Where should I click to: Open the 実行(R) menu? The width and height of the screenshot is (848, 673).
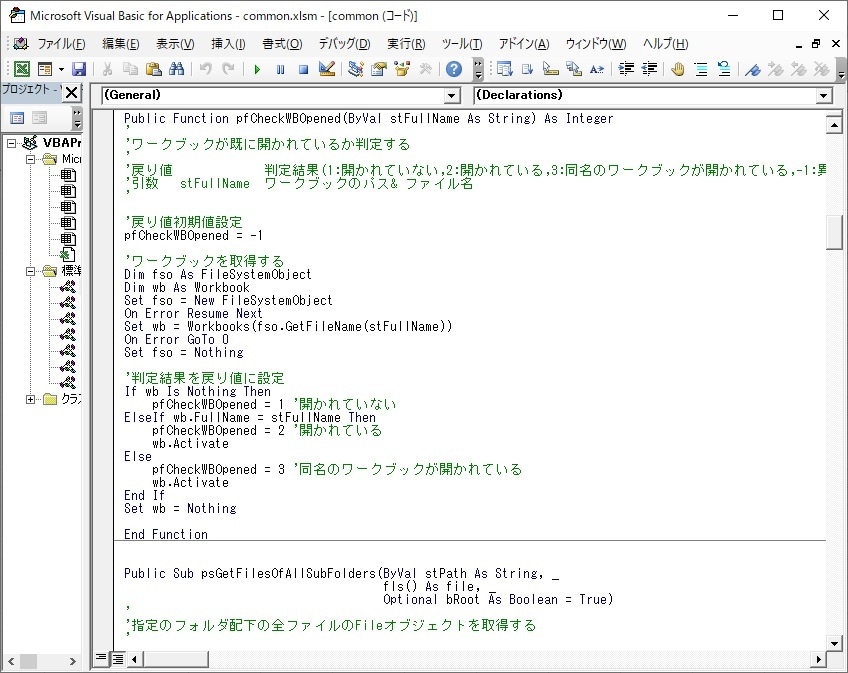406,44
